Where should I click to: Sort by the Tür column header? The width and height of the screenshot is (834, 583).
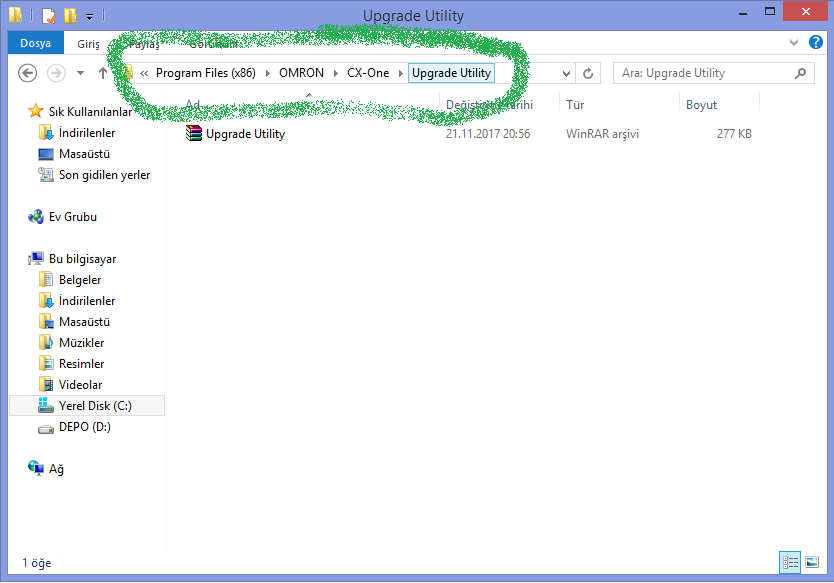575,105
